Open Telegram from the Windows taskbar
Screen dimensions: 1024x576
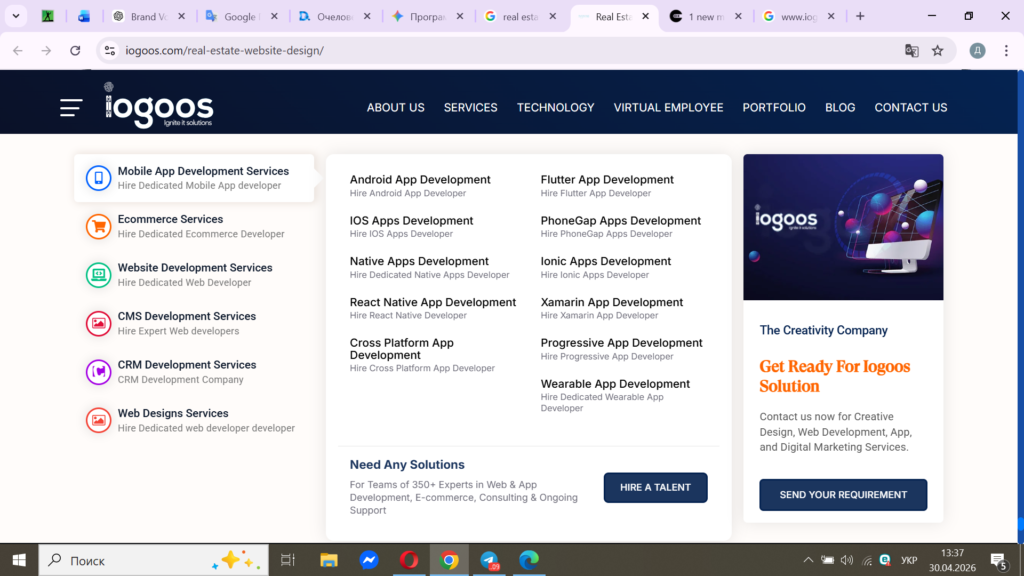pos(489,560)
